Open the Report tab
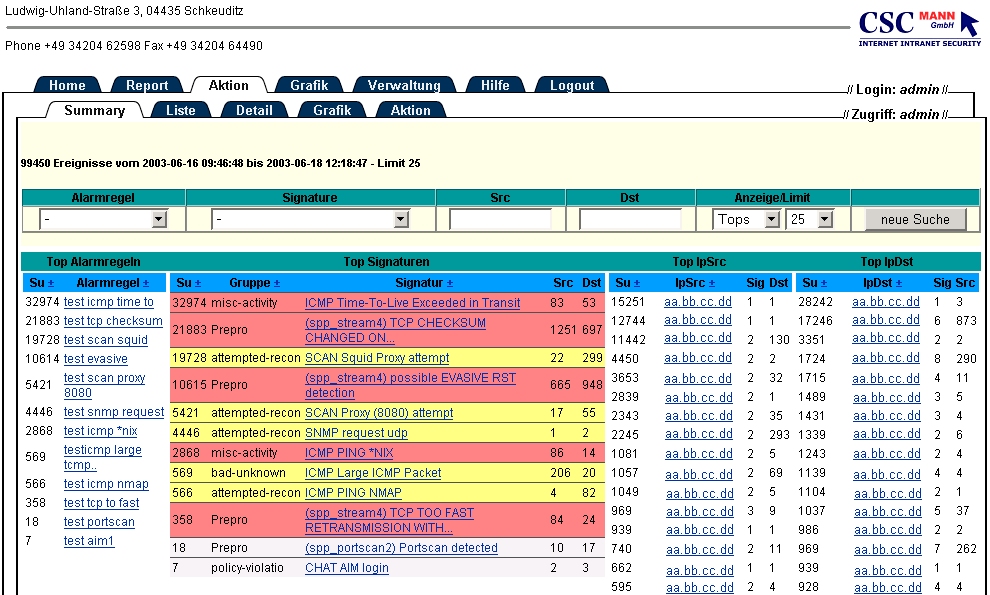This screenshot has width=990, height=595. 147,85
